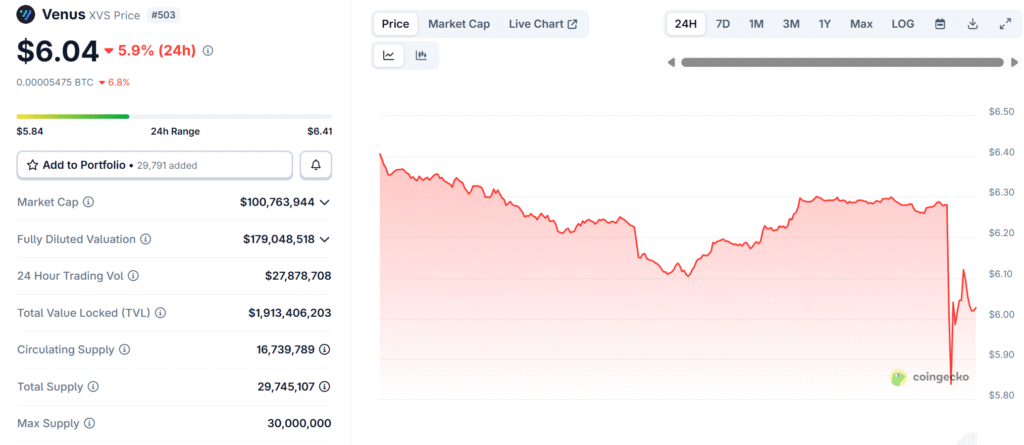Select the Price tab

[x=395, y=24]
